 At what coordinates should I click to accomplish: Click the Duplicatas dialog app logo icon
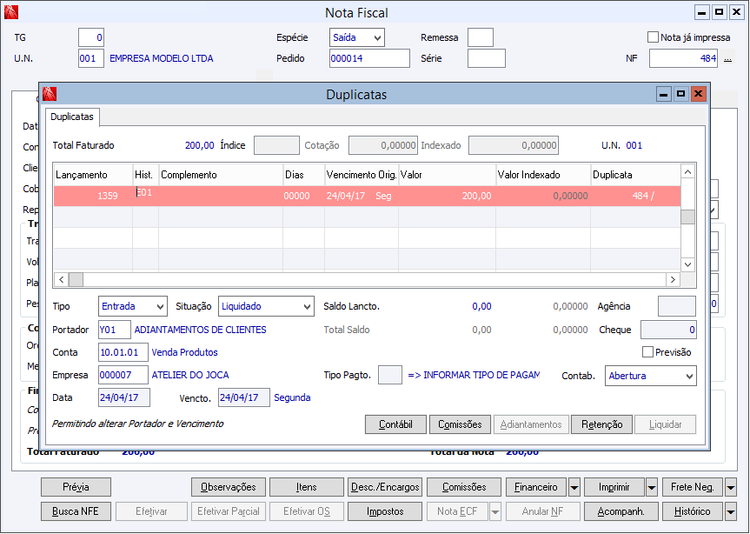50,95
